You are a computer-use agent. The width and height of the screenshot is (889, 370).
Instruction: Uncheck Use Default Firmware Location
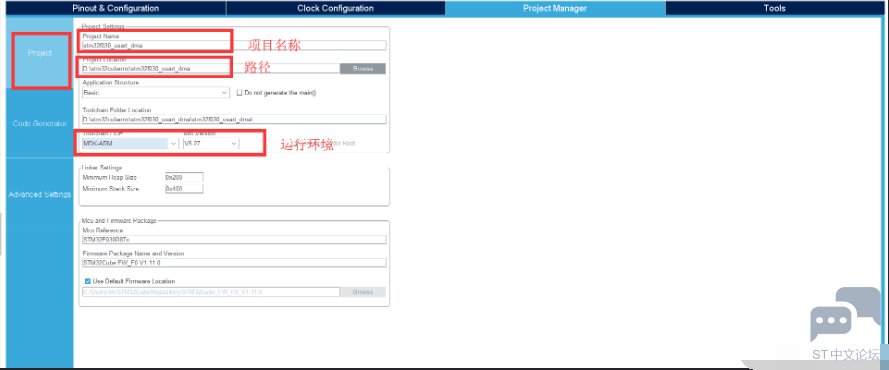87,281
